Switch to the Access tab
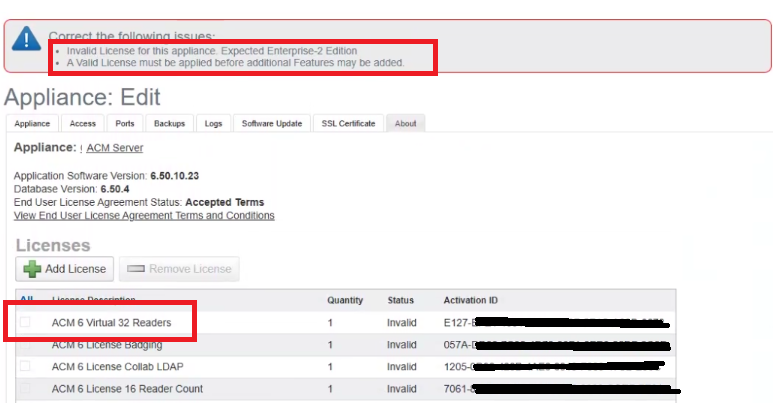 83,124
